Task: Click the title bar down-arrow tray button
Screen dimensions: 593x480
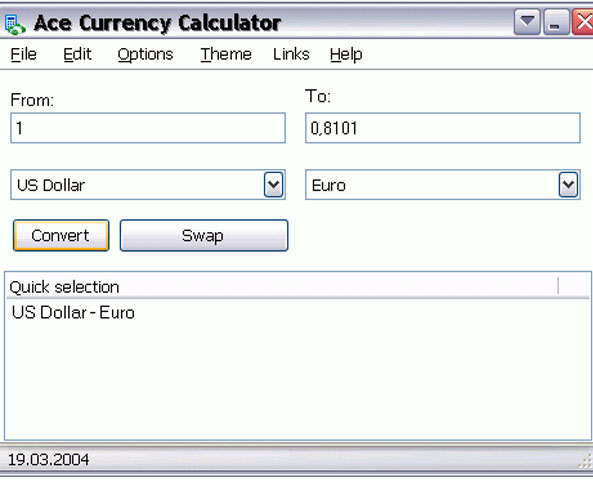Action: 527,22
